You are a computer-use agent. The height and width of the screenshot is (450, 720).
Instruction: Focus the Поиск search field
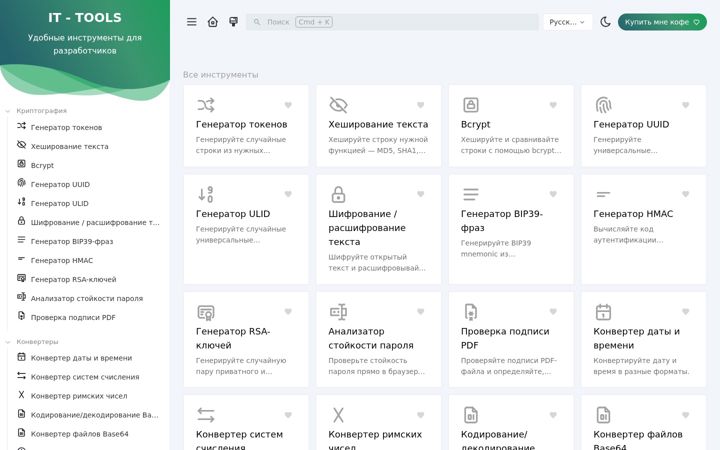(x=393, y=22)
